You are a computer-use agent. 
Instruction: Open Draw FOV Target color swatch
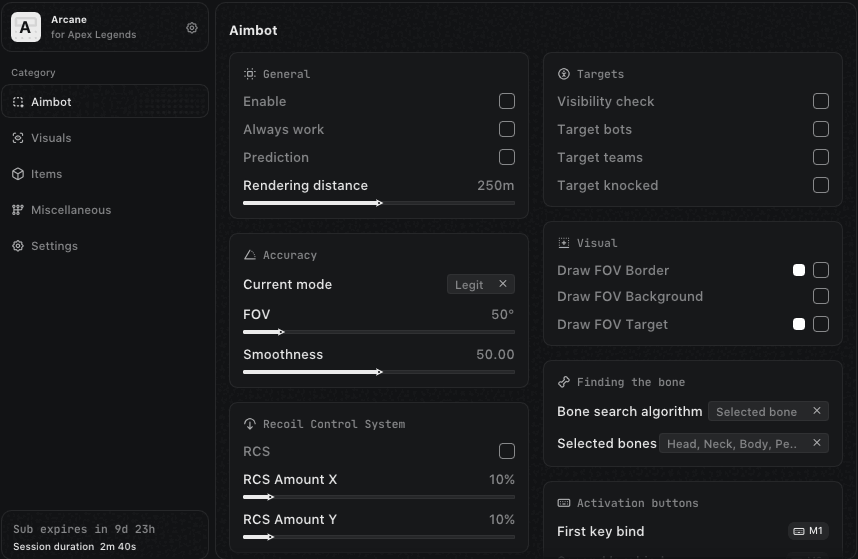pos(799,324)
